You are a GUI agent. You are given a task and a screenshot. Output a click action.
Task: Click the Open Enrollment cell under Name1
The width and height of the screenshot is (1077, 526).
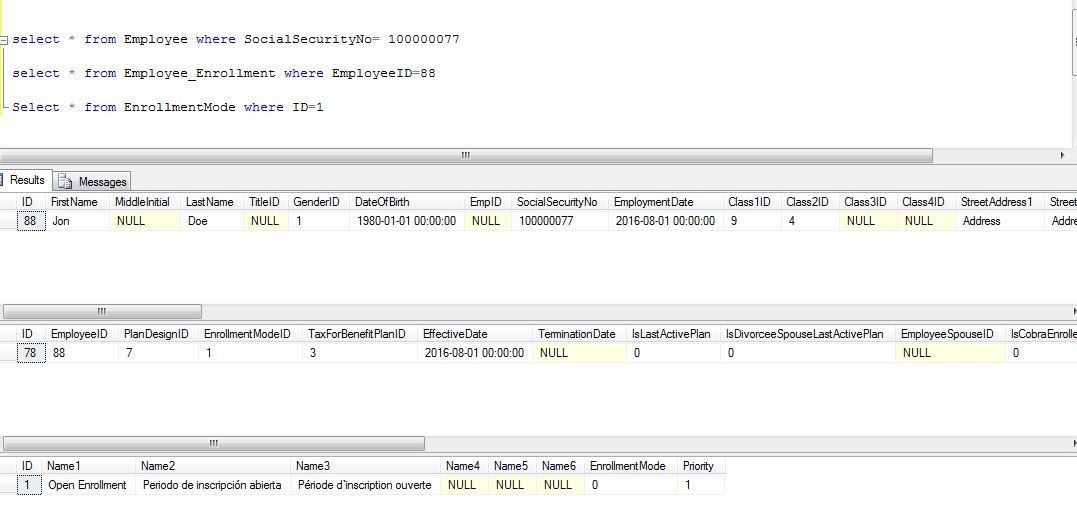pyautogui.click(x=88, y=485)
